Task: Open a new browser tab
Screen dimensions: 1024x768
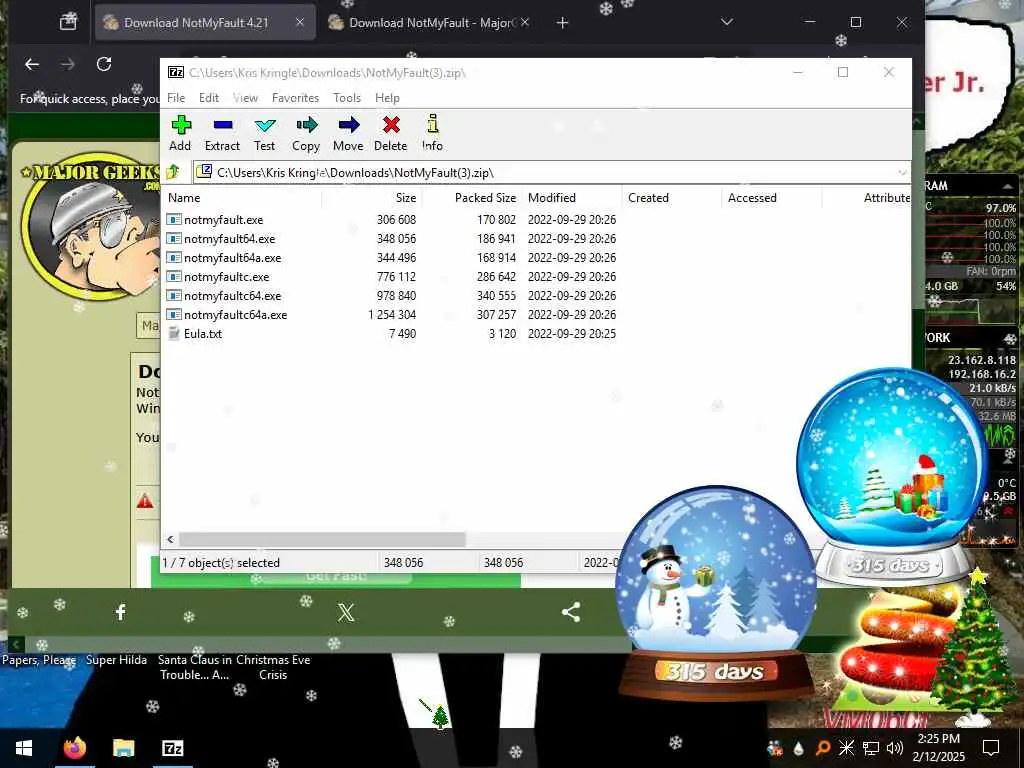Action: point(562,23)
